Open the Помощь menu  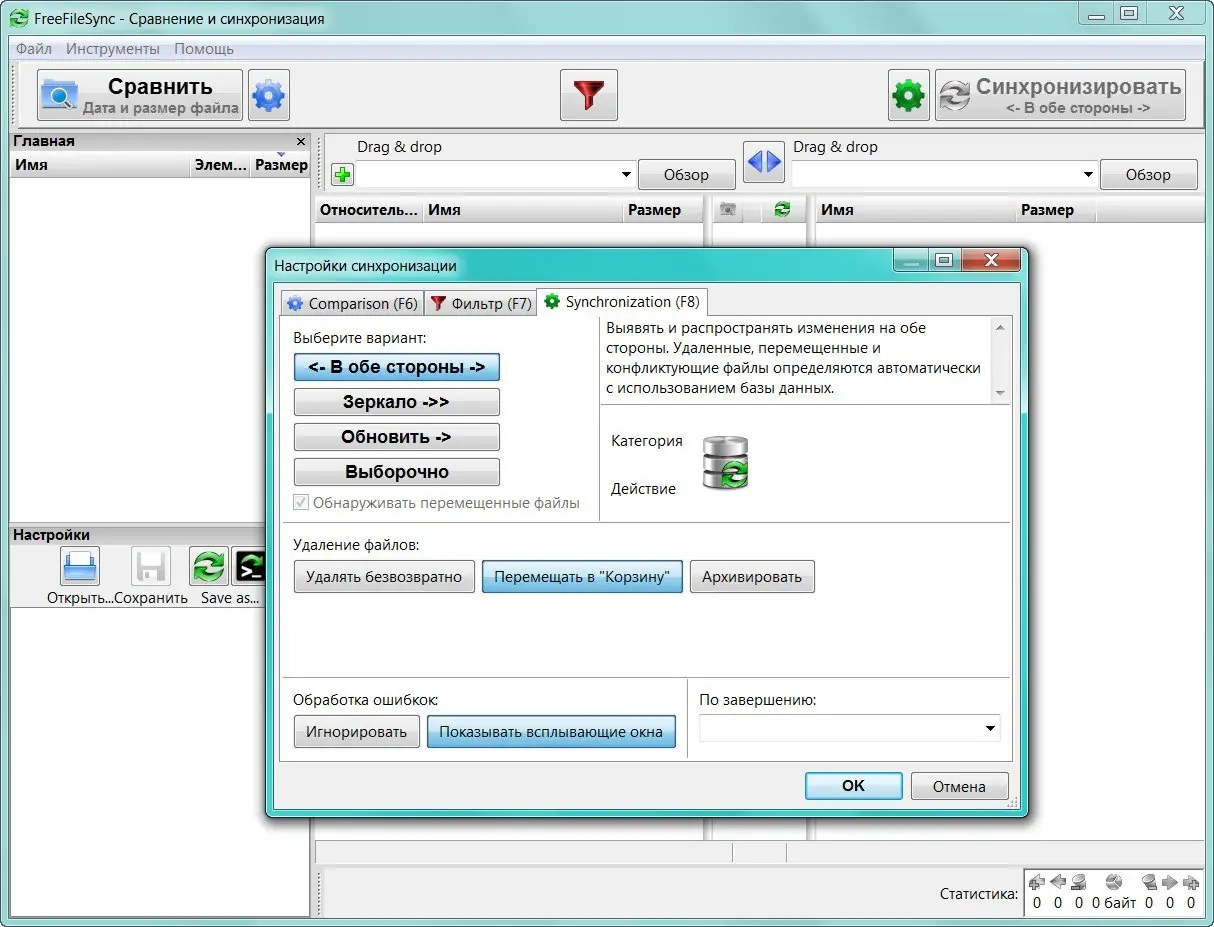[204, 48]
